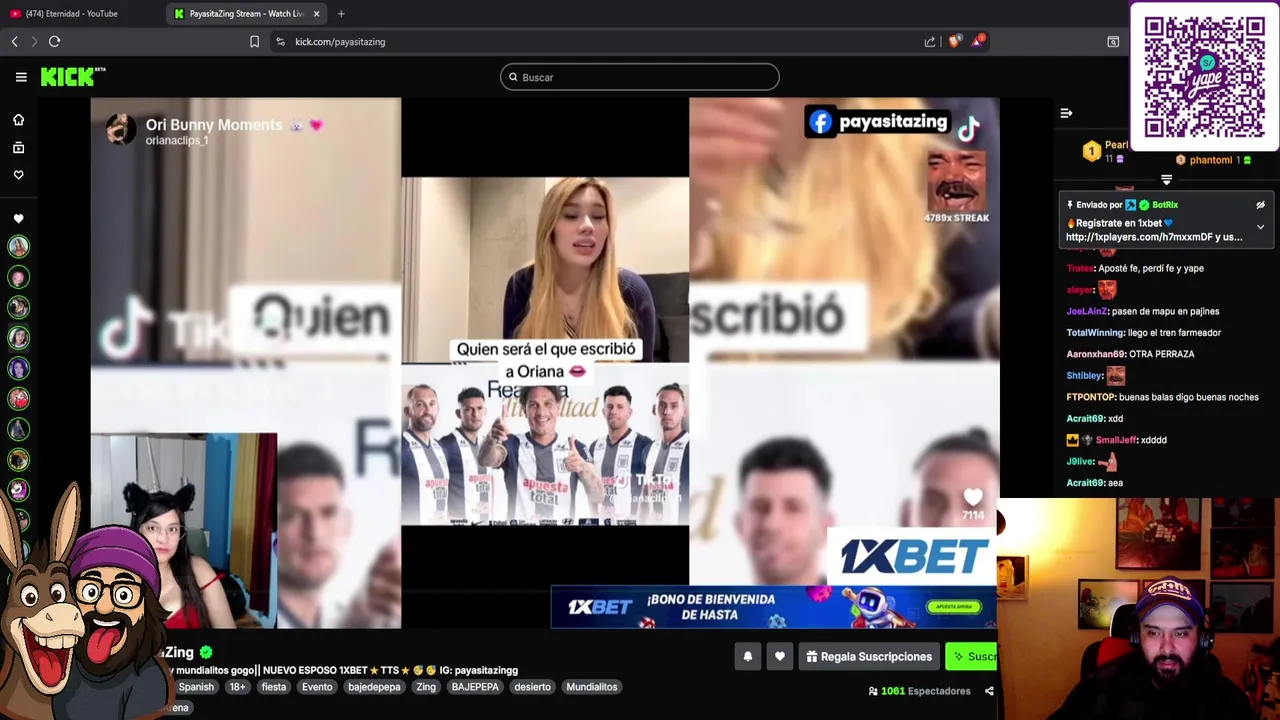Screen dimensions: 1280x720
Task: Follow channel with heart button
Action: tap(780, 657)
